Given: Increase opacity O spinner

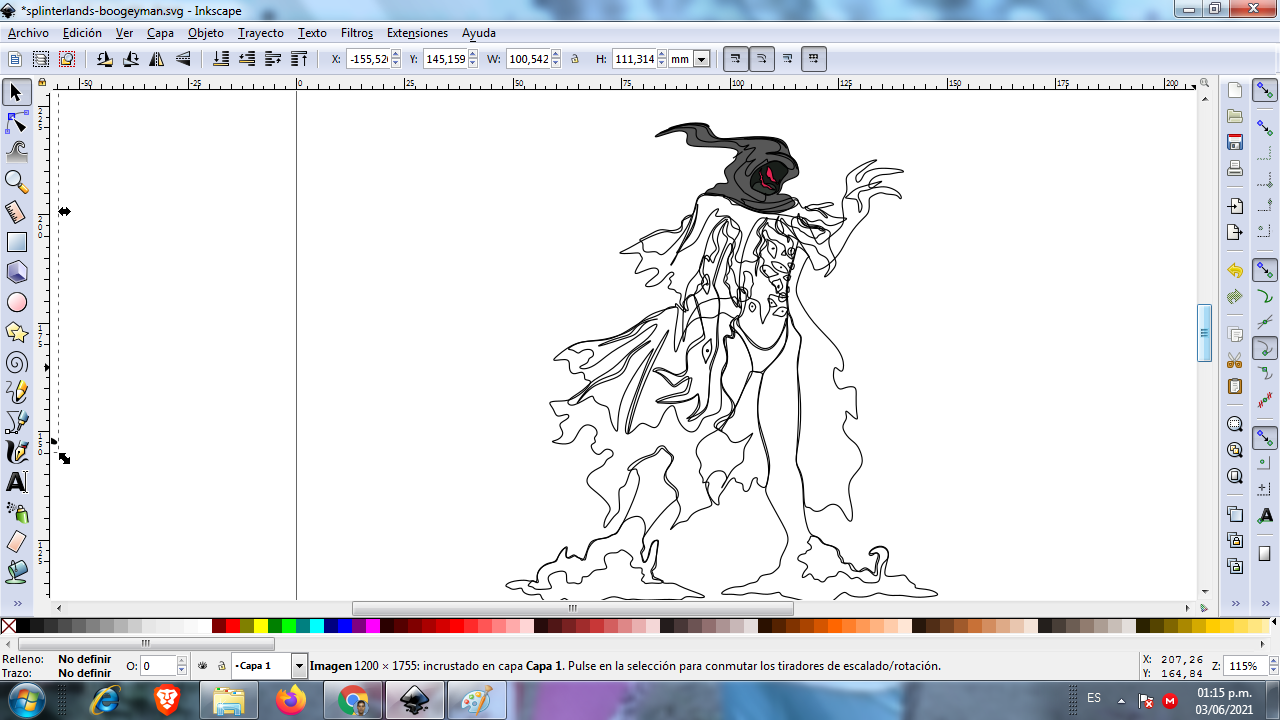Looking at the screenshot, I should (x=182, y=661).
